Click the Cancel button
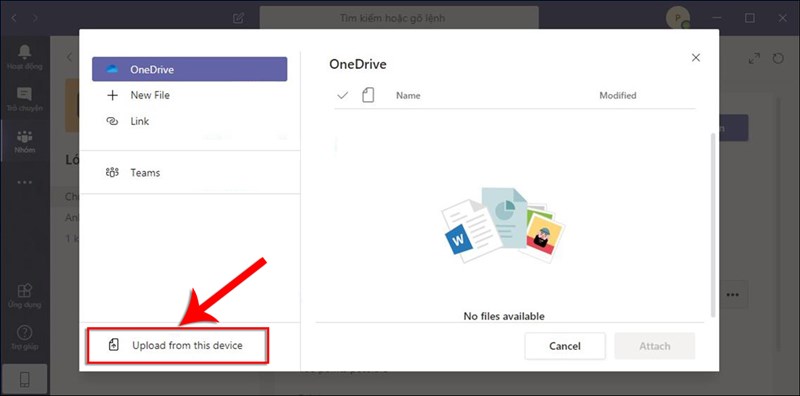Viewport: 800px width, 396px height. click(565, 346)
